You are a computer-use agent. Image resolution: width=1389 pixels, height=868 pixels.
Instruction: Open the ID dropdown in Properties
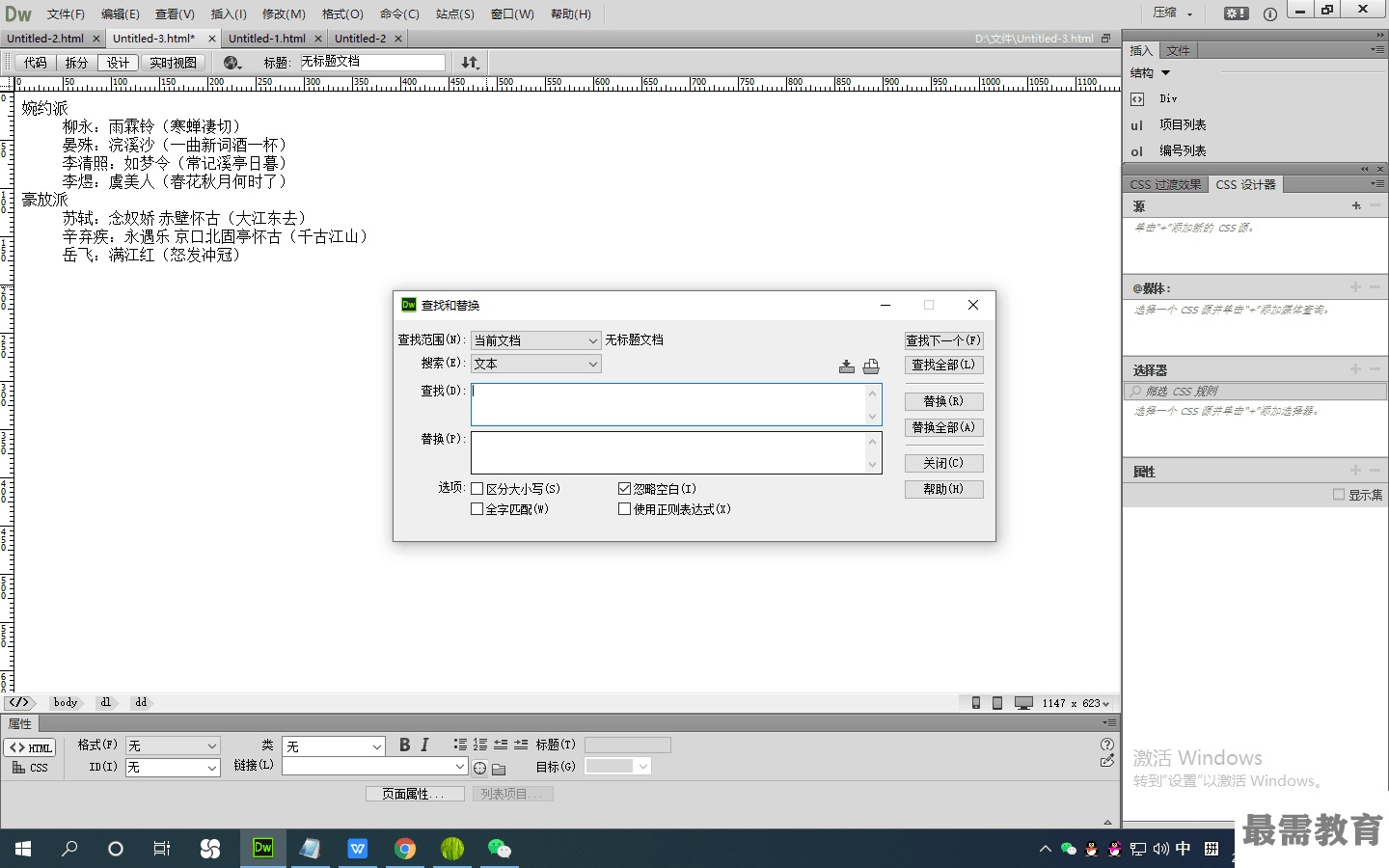point(173,768)
